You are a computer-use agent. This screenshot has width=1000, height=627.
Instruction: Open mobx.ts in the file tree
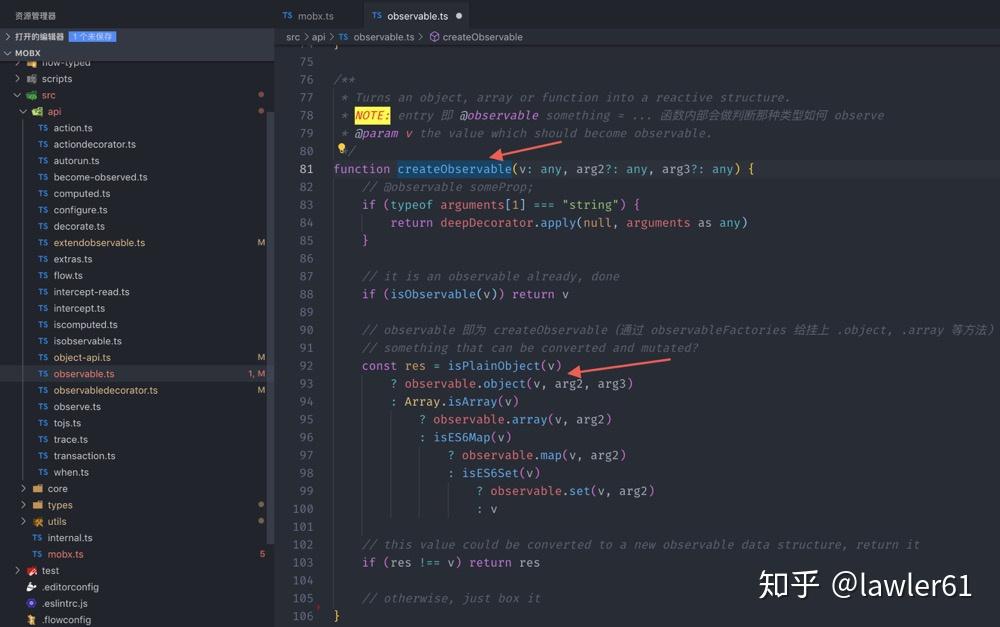pyautogui.click(x=65, y=554)
